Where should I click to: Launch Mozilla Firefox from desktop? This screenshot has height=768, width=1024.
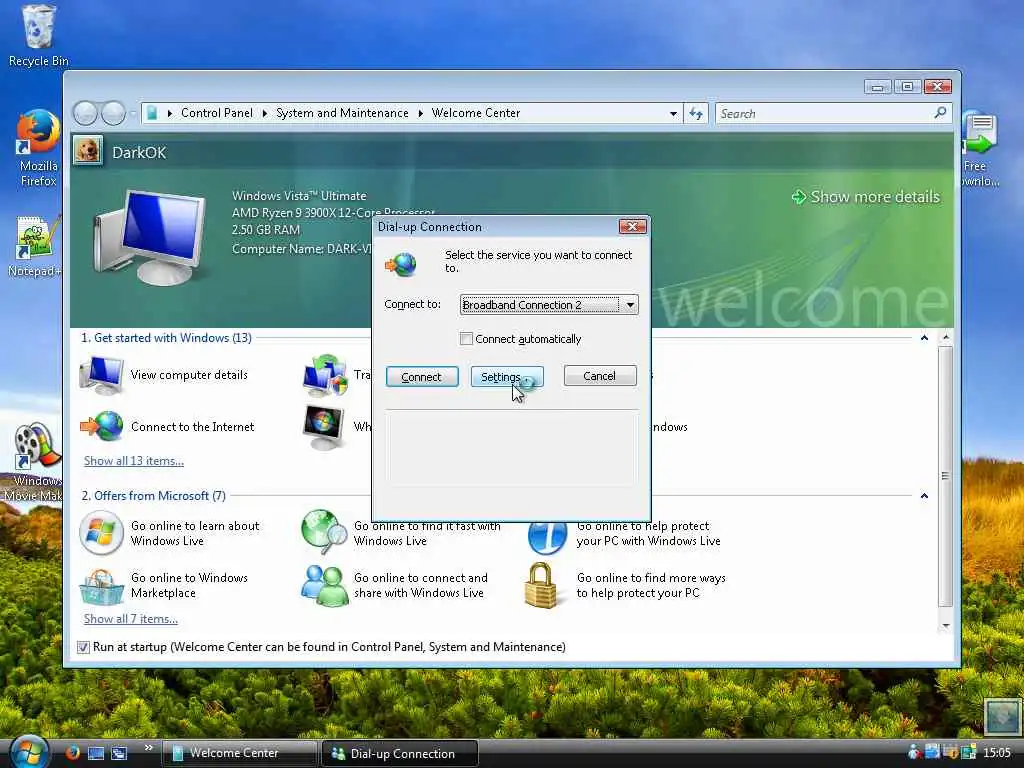coord(39,148)
